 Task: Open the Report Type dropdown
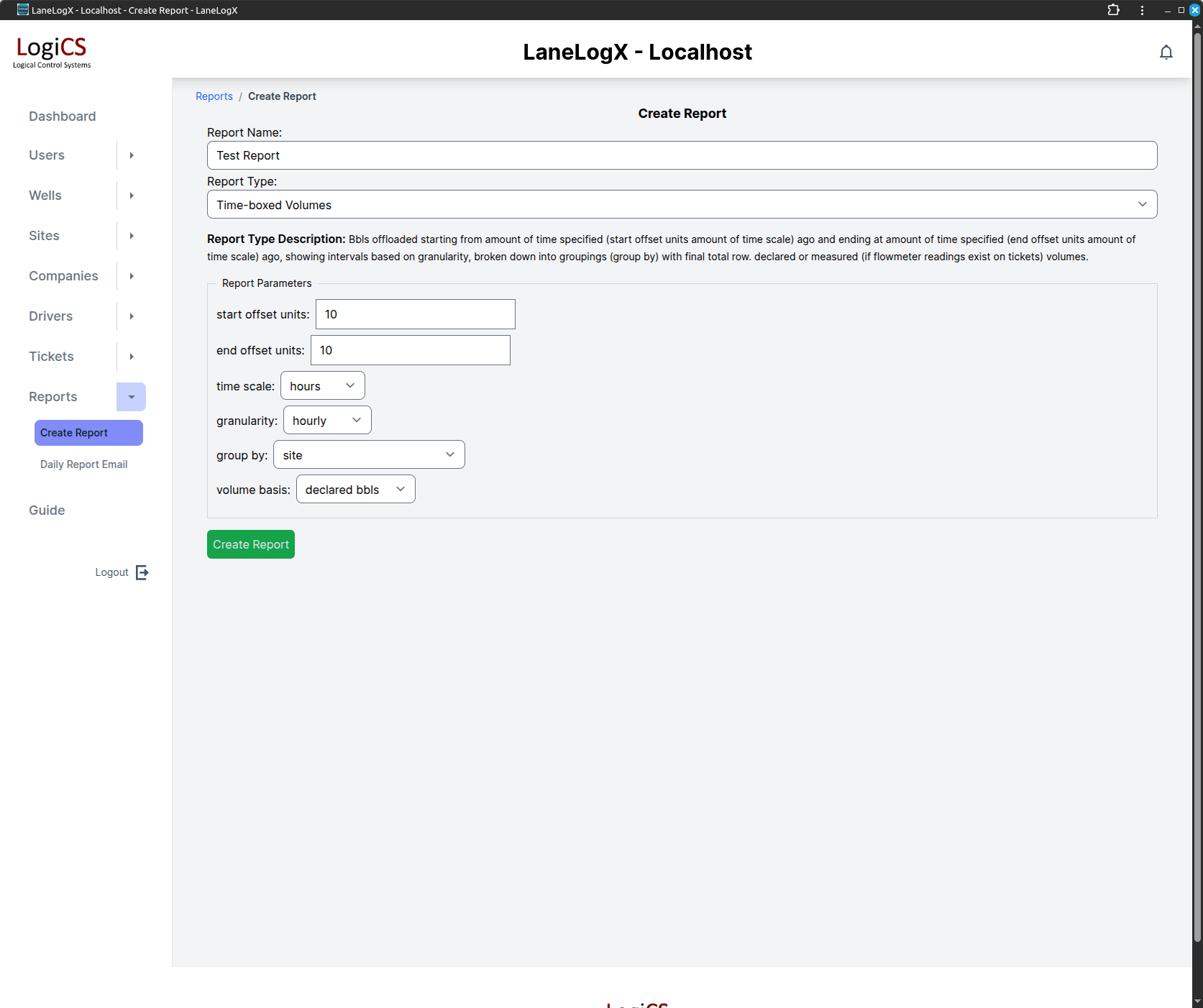[681, 205]
